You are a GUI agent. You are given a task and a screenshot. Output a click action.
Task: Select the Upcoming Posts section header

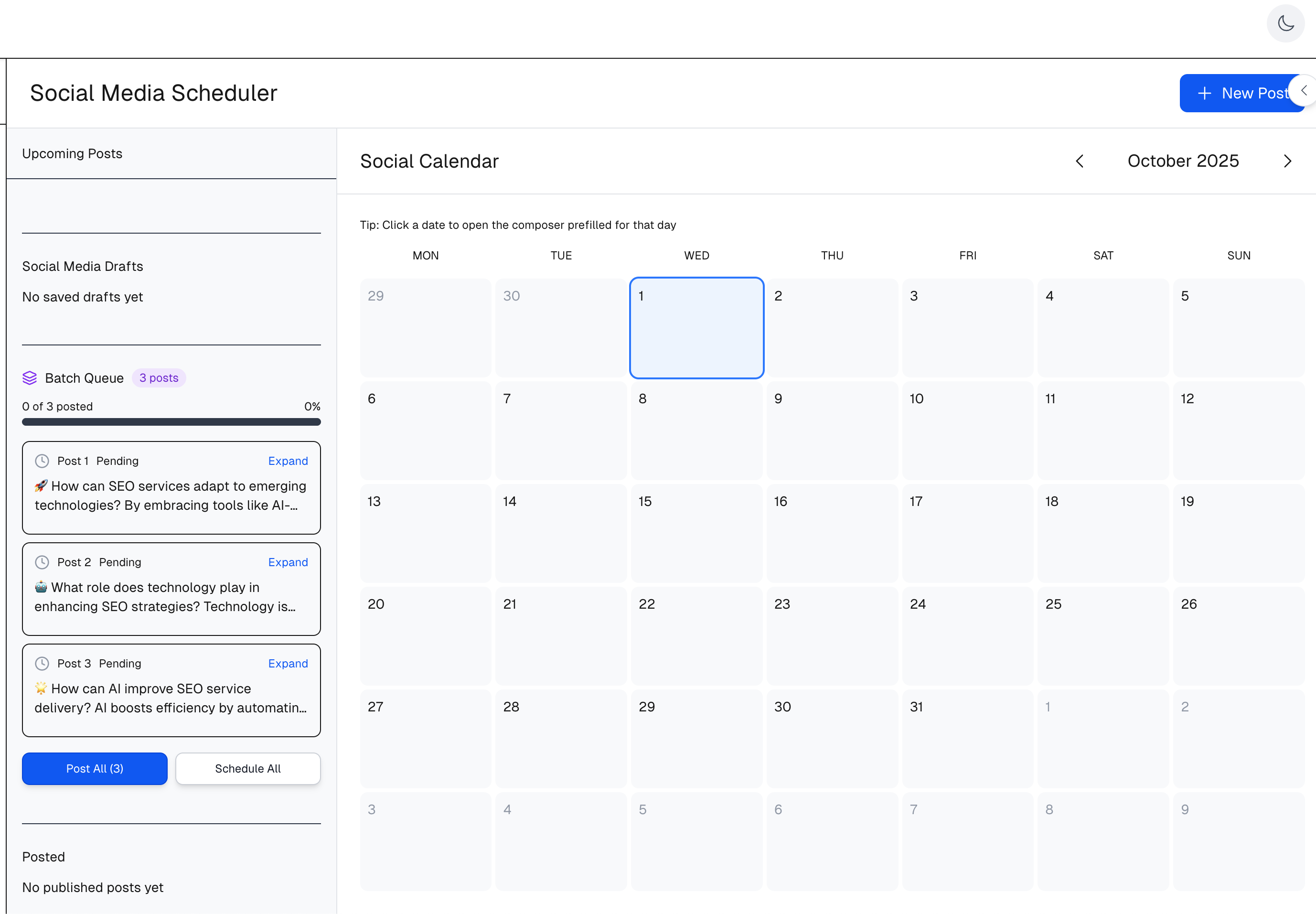[72, 153]
